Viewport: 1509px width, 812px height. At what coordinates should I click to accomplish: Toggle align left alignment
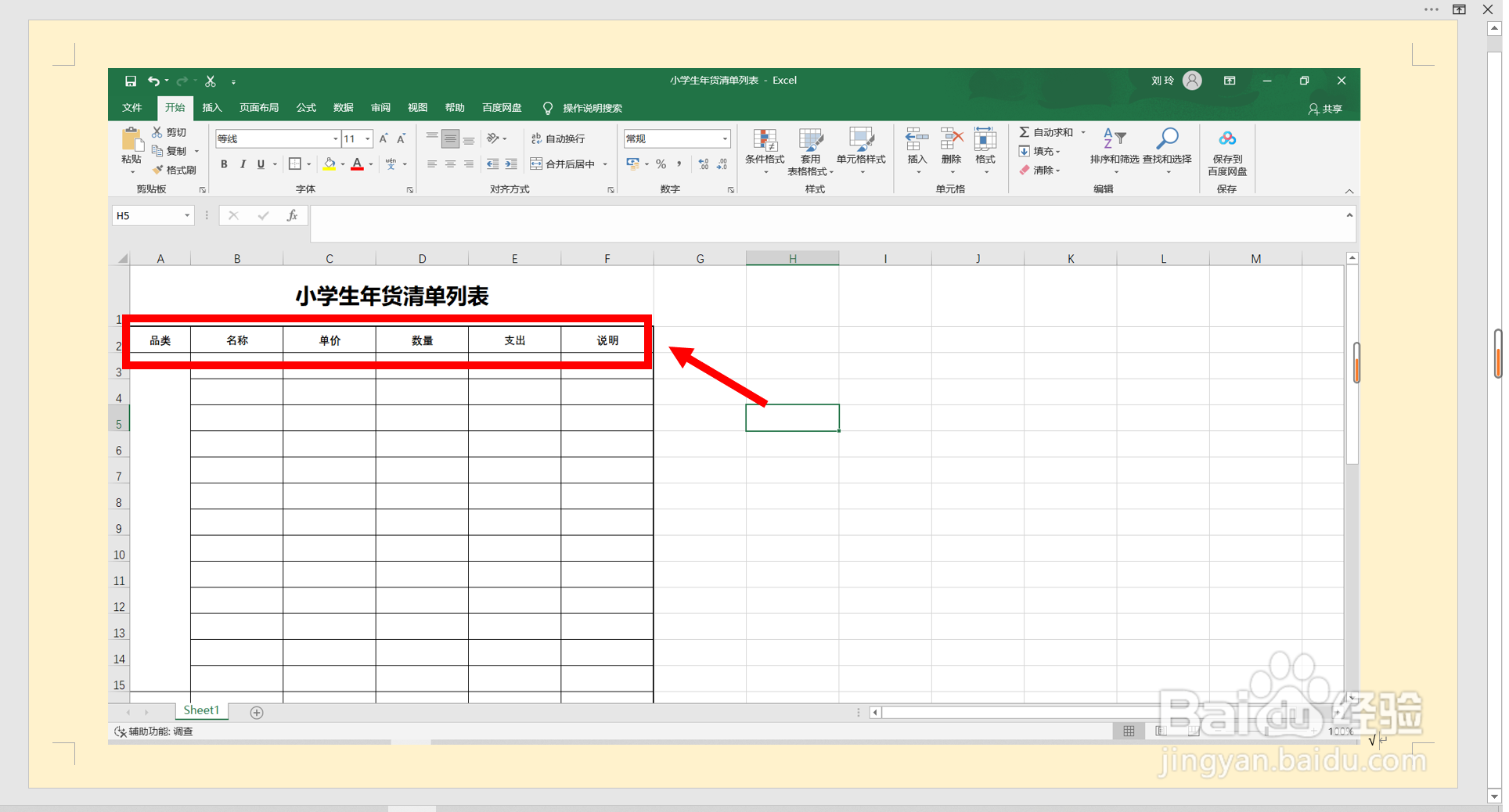click(432, 164)
